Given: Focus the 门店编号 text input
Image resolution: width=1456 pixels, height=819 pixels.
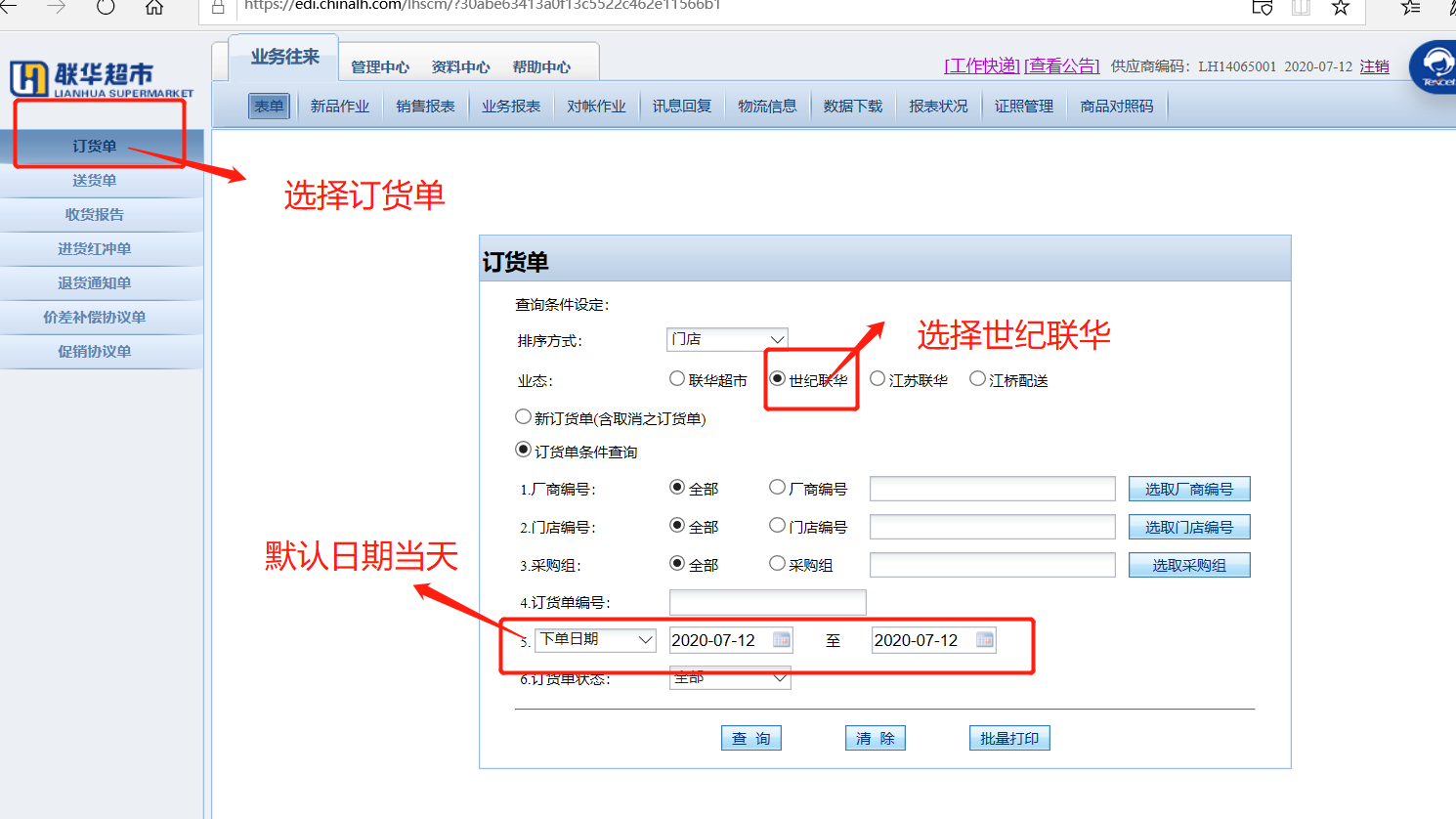Looking at the screenshot, I should tap(992, 527).
